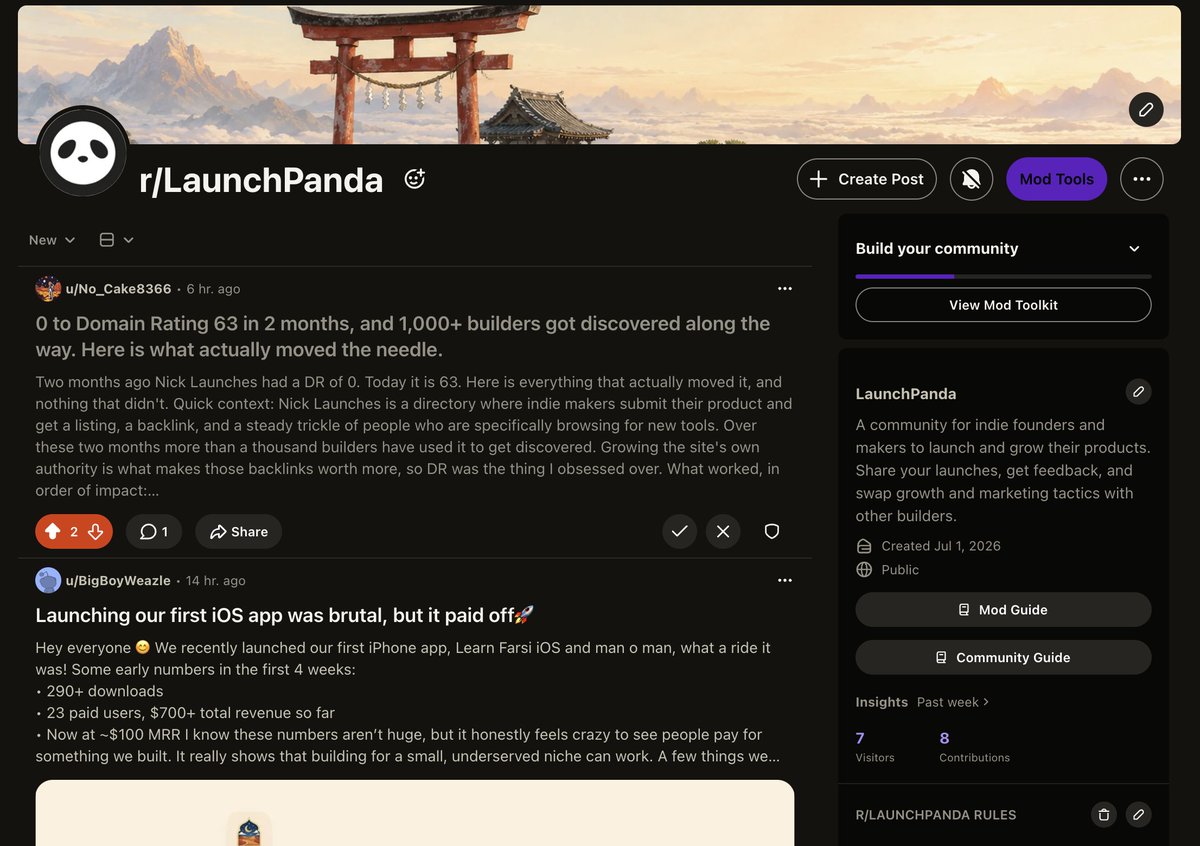The image size is (1200, 846).
Task: Open the community emoji status icon next to r/LaunchPanda
Action: point(414,179)
